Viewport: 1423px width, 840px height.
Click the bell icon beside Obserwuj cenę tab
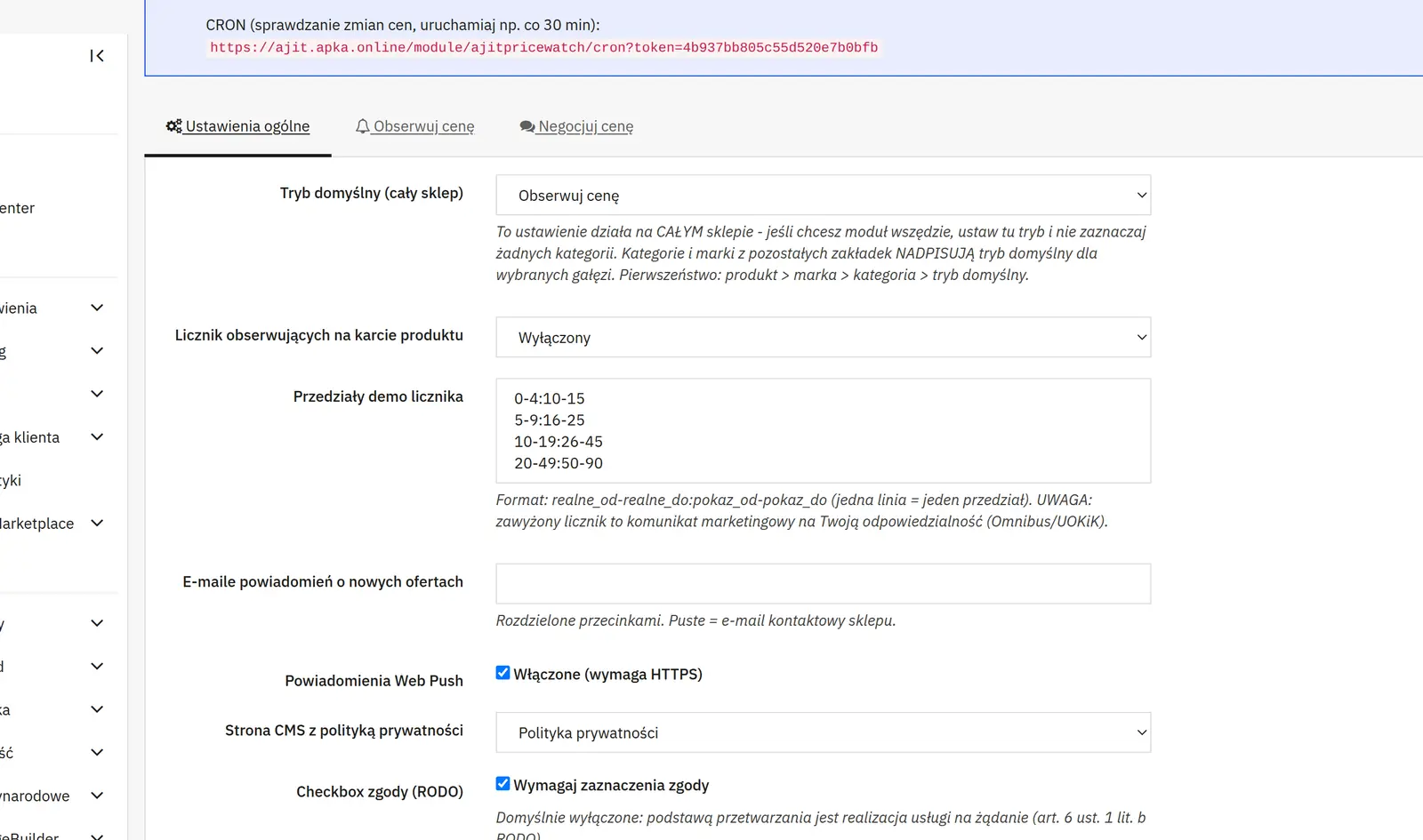(363, 126)
